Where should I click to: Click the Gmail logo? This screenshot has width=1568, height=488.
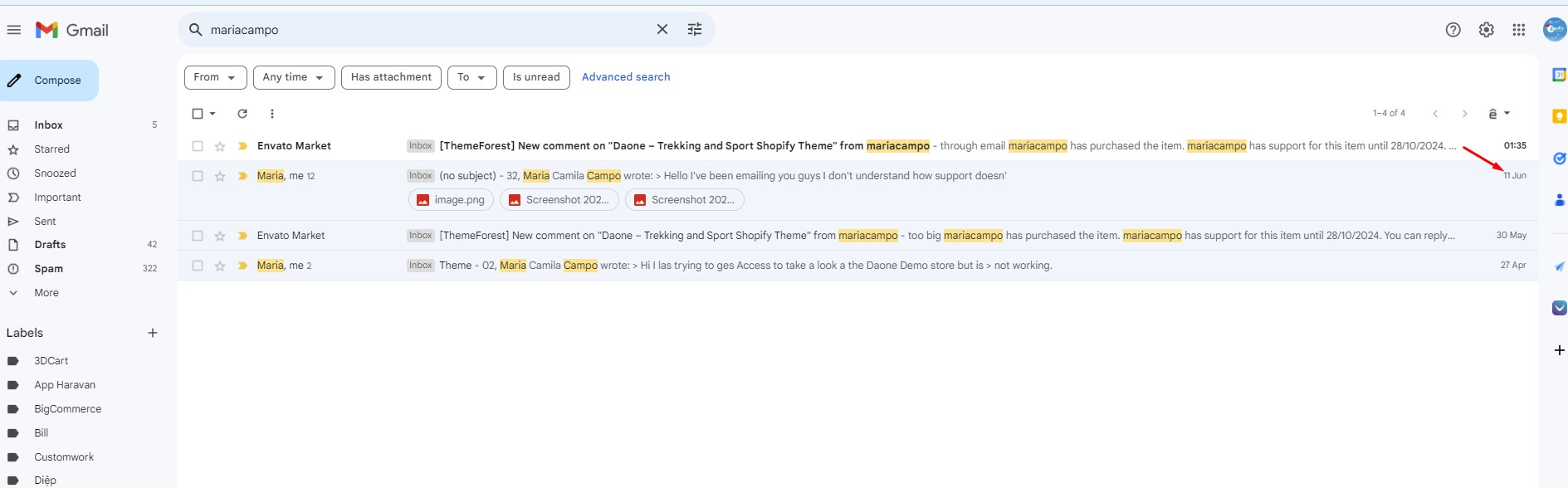coord(72,30)
